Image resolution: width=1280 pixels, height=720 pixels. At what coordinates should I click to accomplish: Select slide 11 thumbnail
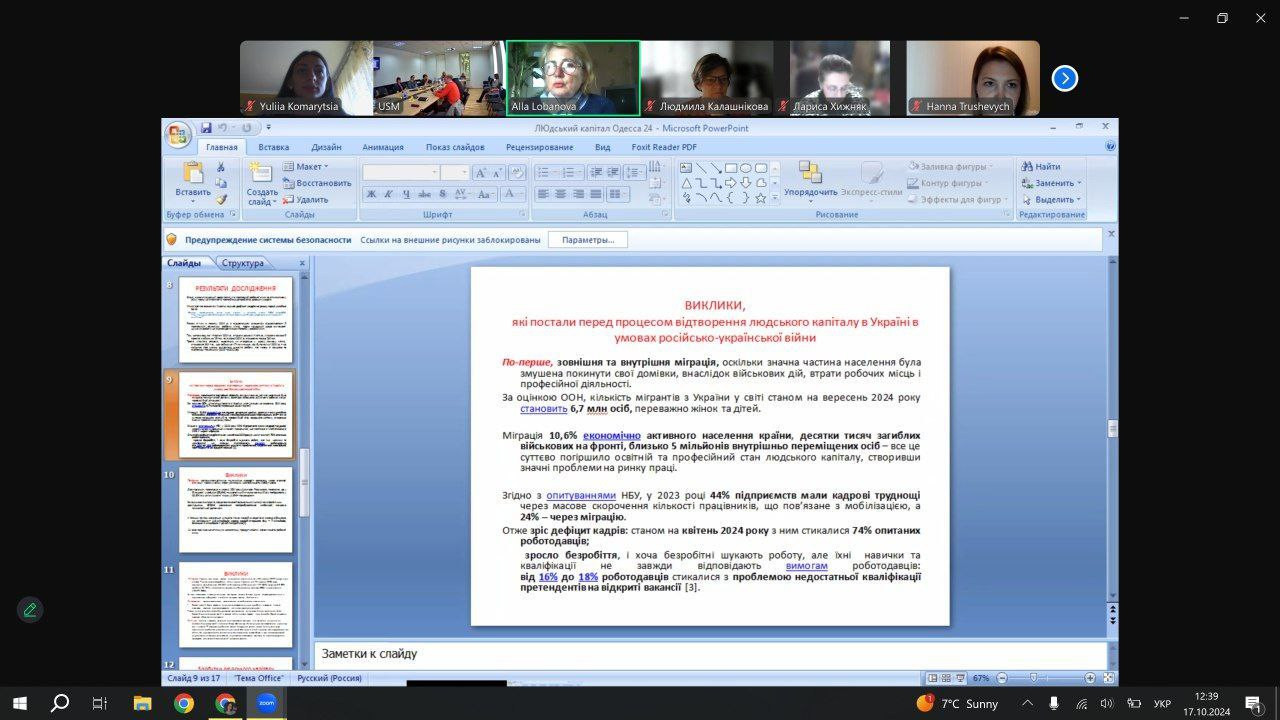tap(236, 605)
